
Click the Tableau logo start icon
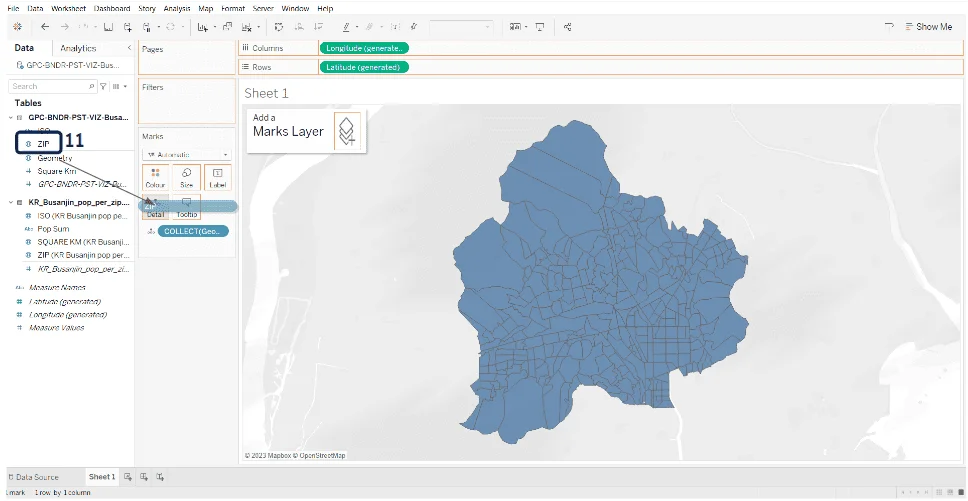pos(16,27)
